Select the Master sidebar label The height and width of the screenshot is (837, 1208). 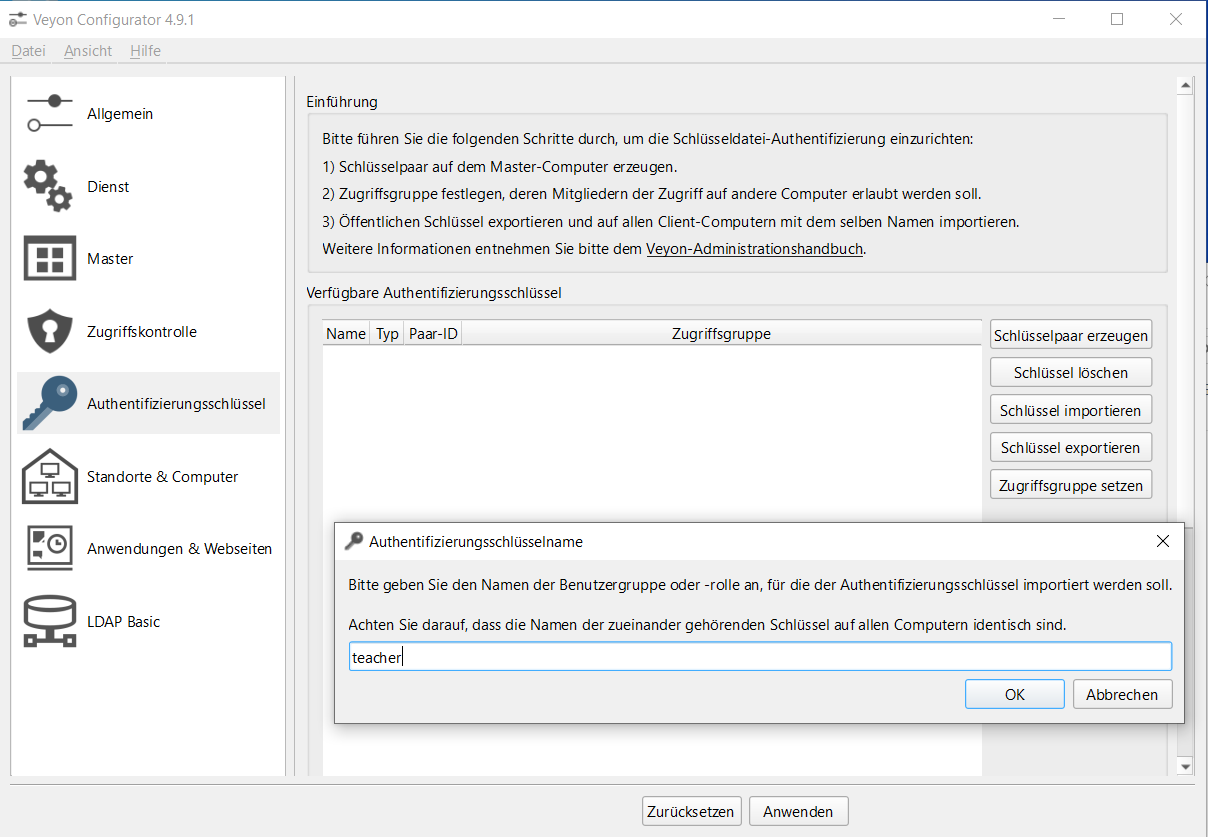click(110, 259)
